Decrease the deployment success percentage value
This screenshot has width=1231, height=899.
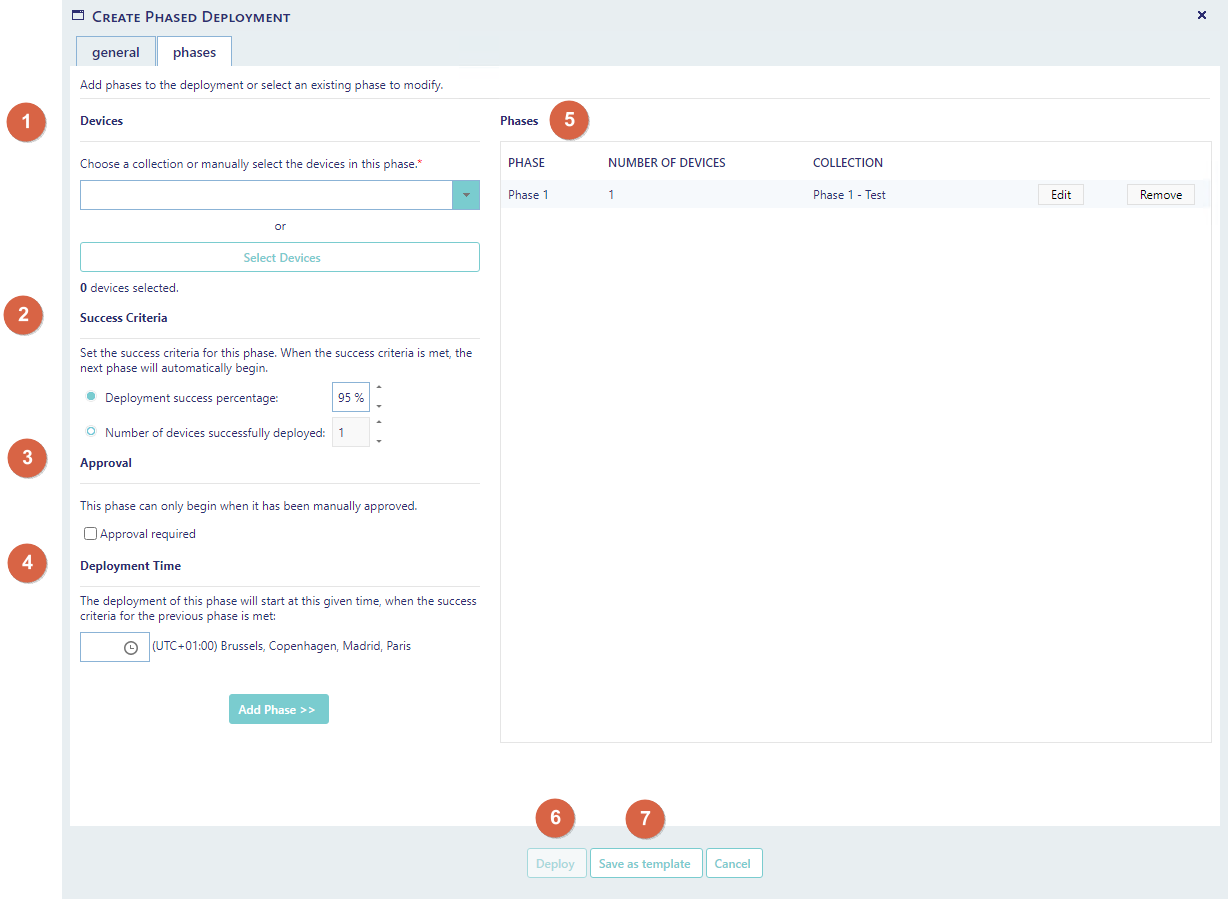pos(379,406)
